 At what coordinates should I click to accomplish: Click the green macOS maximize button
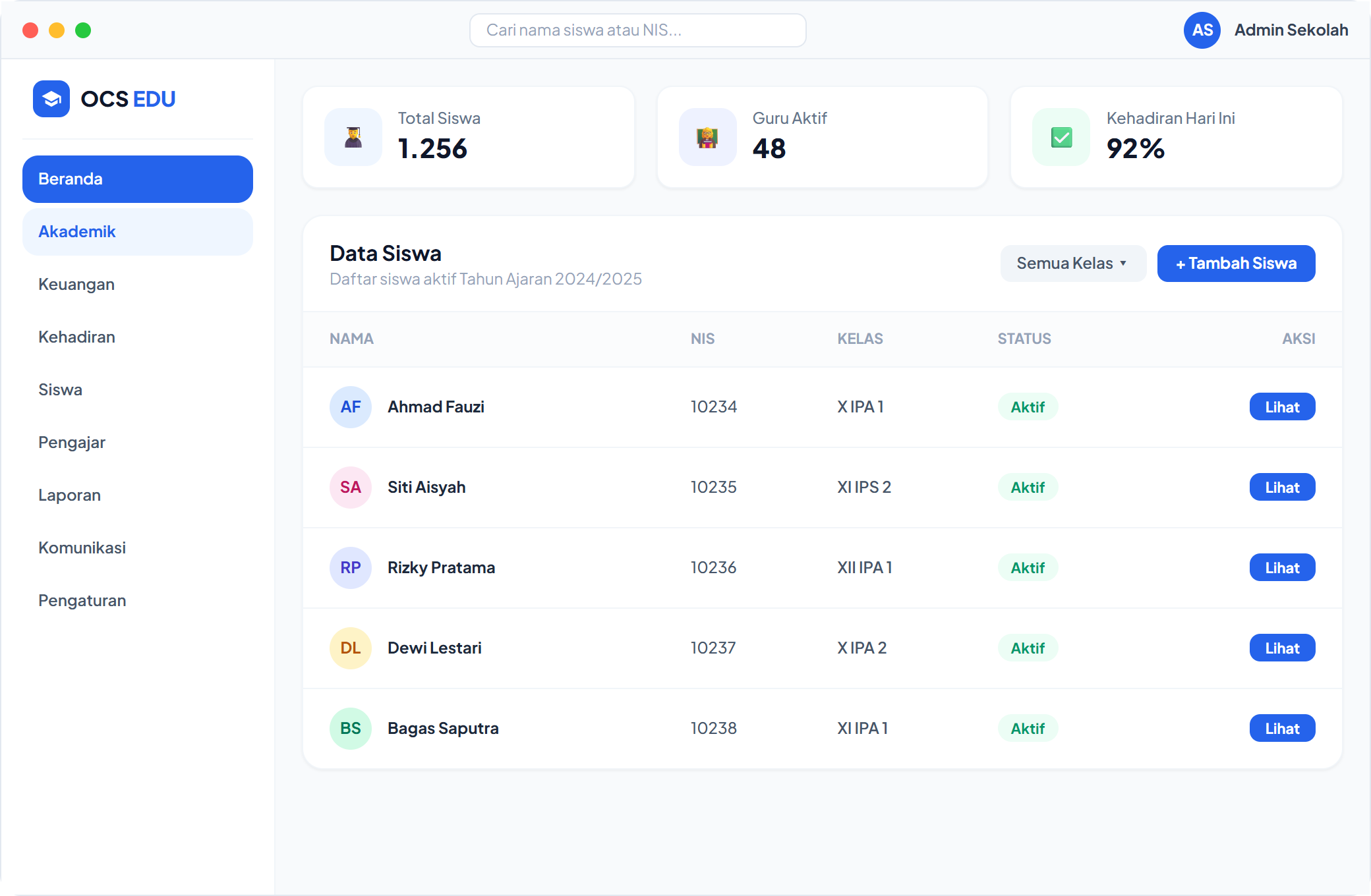(x=83, y=30)
